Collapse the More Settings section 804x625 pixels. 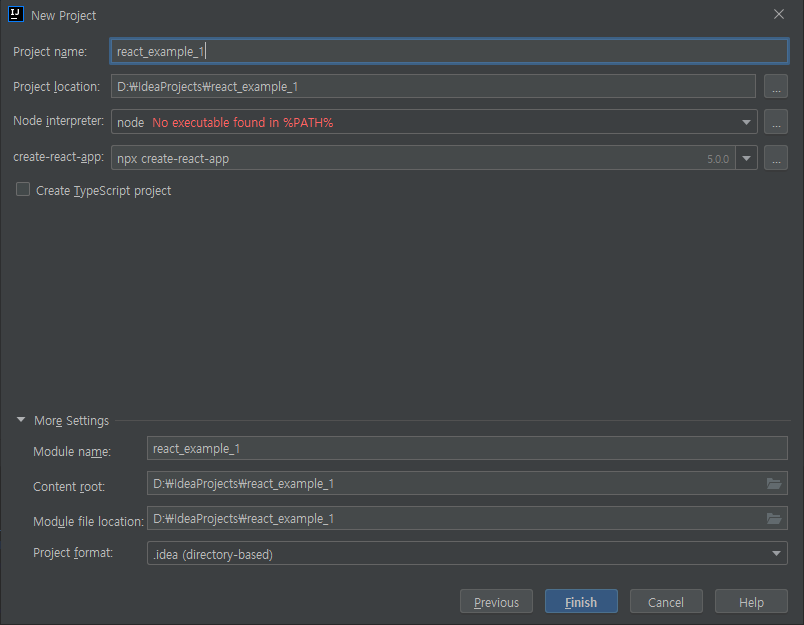coord(21,420)
